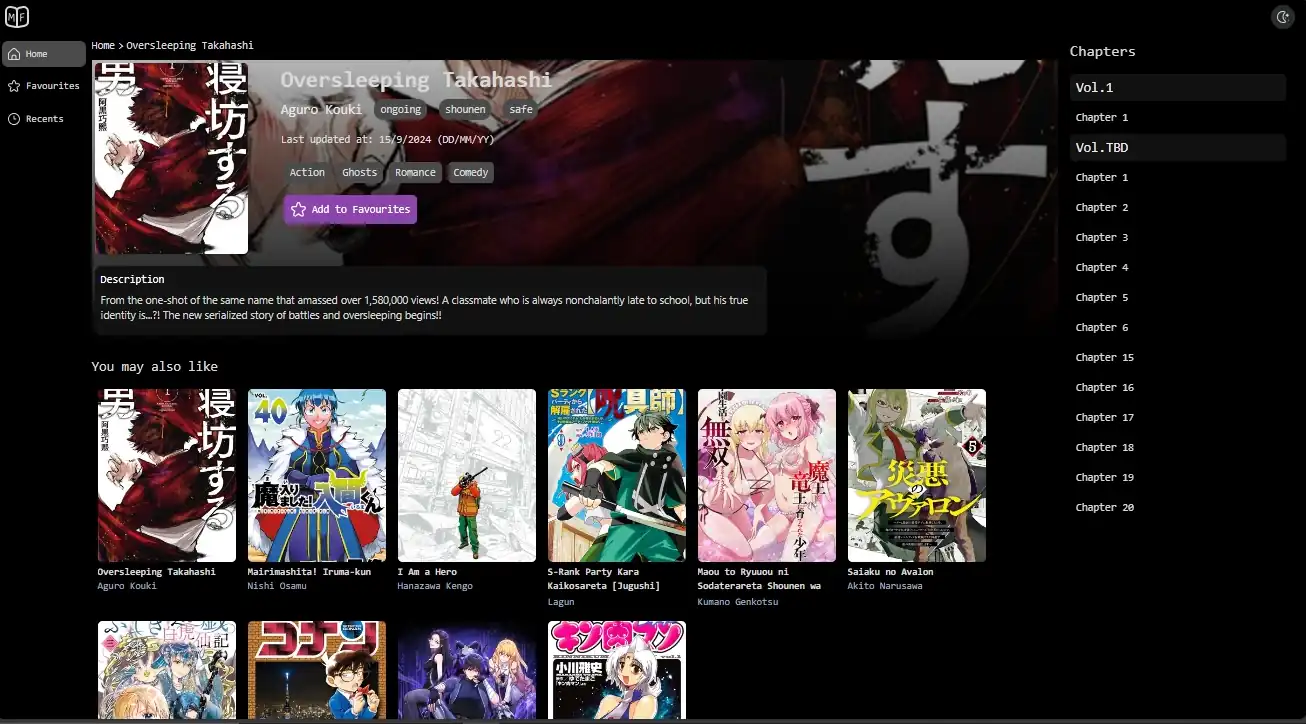Open Maou to Ryuuou ni Sodaterareta cover

coord(767,475)
